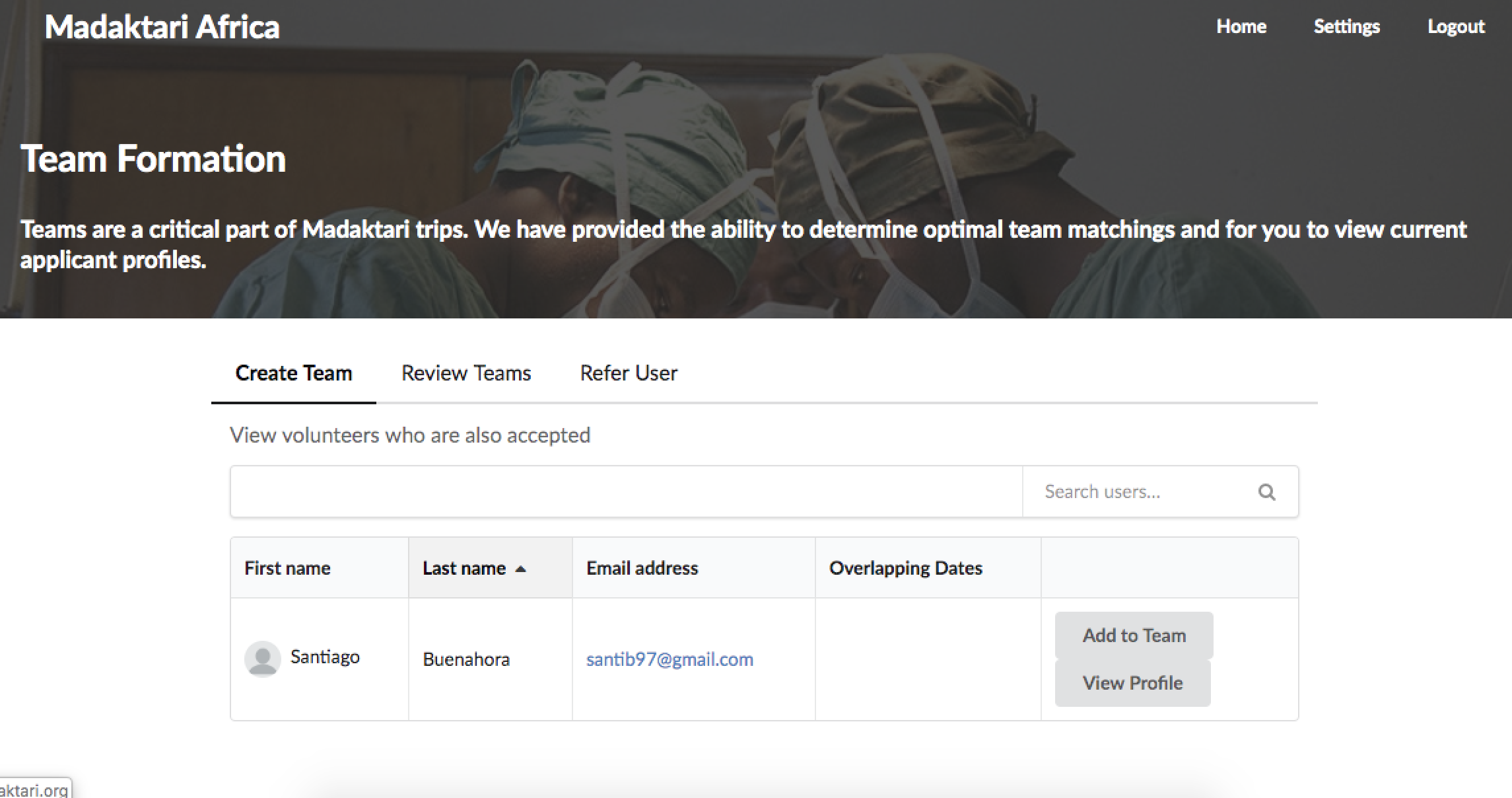Click the Last name sort arrow
Image resolution: width=1512 pixels, height=798 pixels.
520,569
